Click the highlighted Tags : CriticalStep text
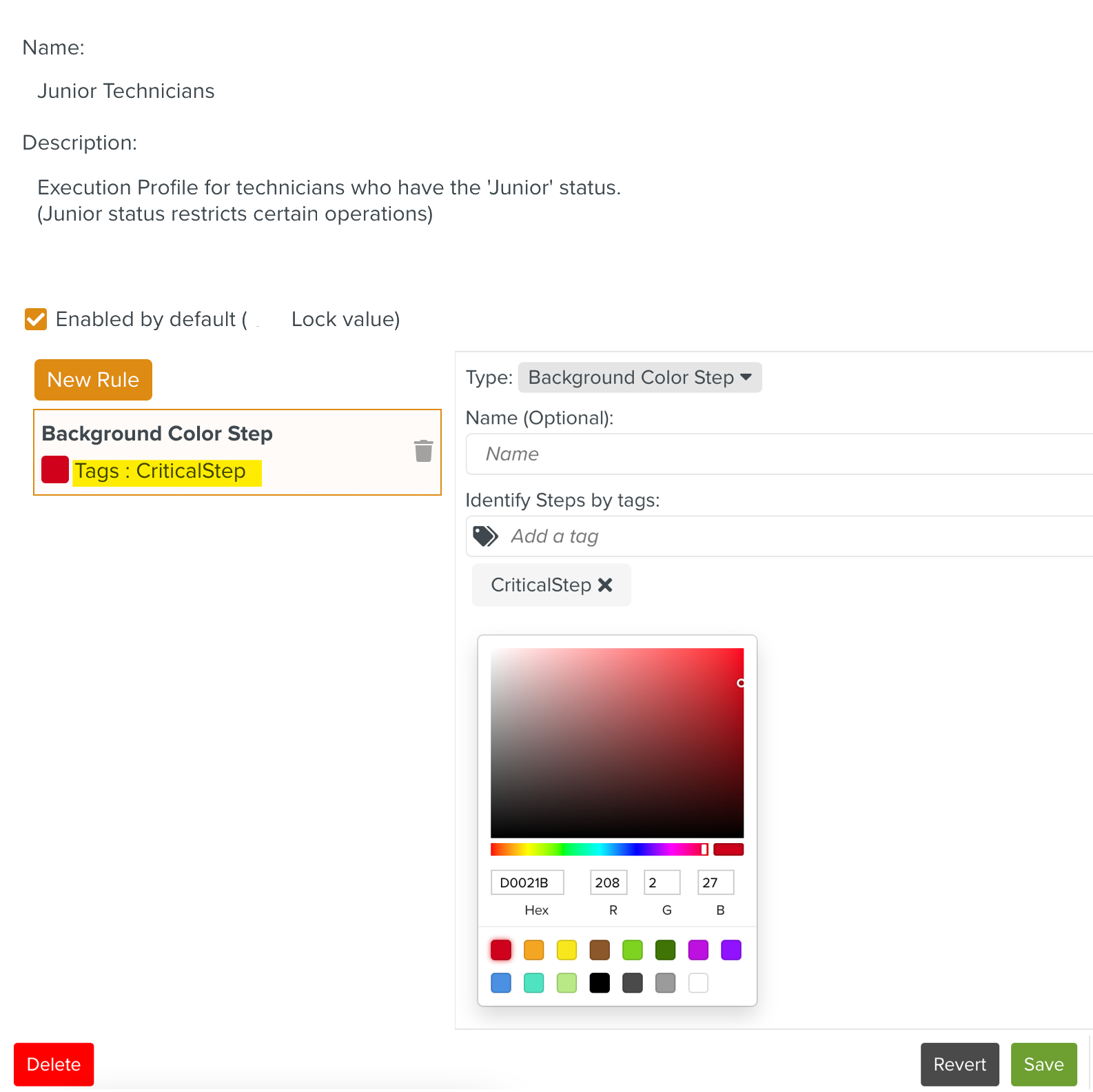1093x1092 pixels. 160,471
